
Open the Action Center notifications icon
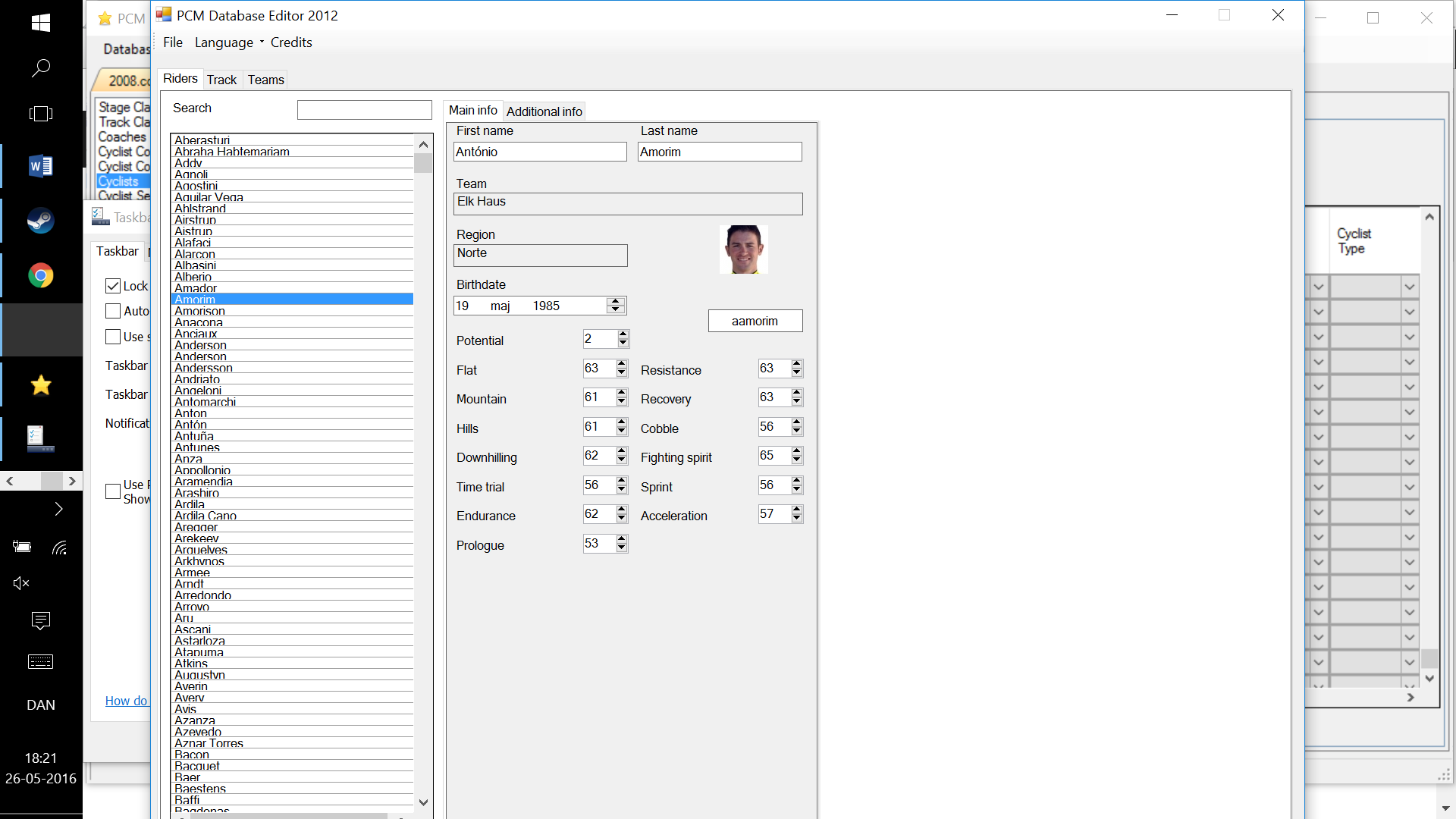coord(41,620)
